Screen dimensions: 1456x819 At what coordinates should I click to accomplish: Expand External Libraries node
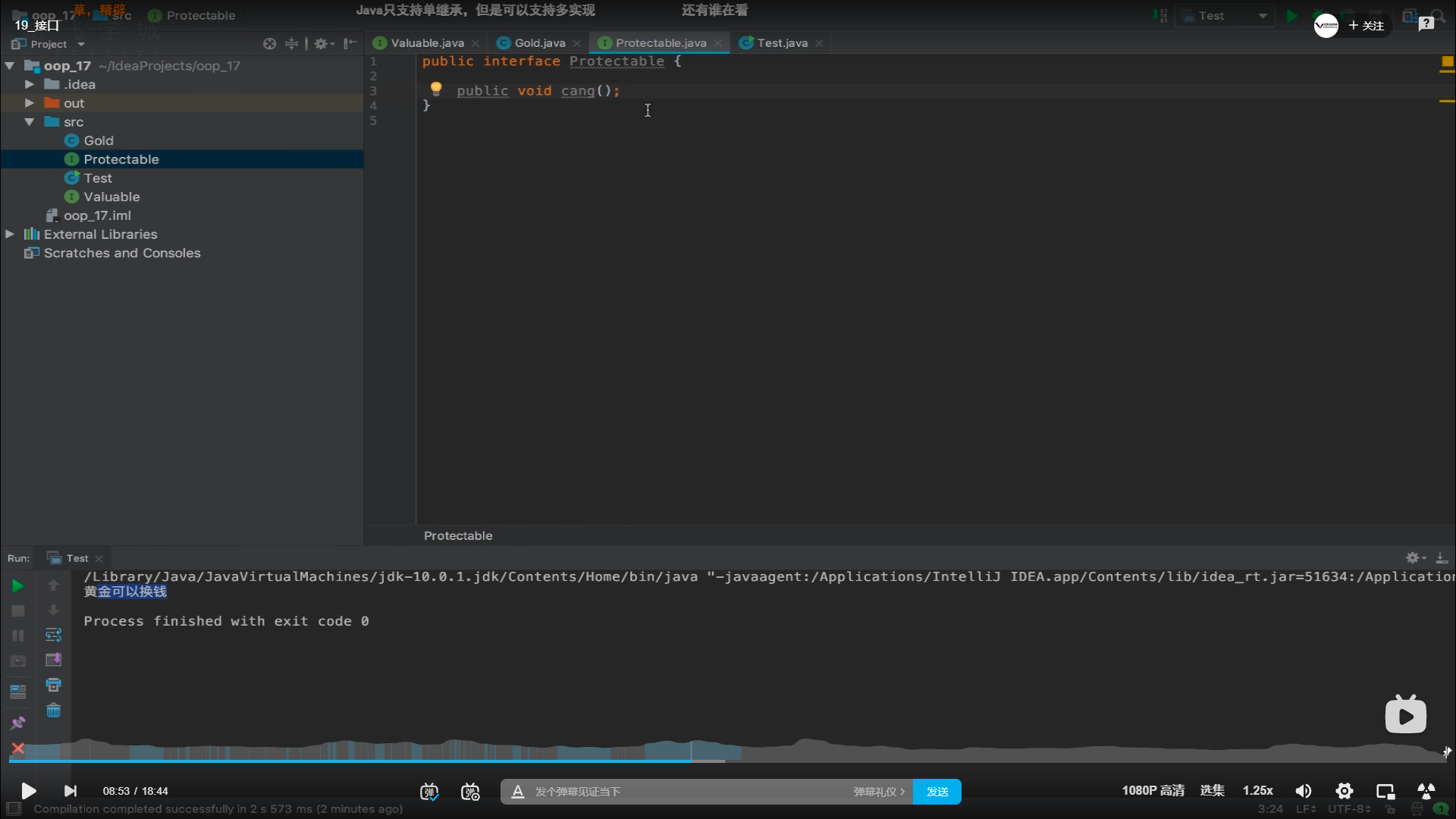pyautogui.click(x=10, y=234)
